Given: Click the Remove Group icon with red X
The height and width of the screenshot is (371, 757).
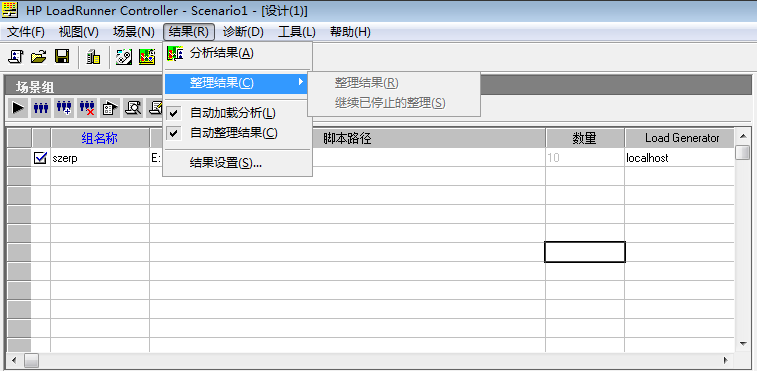Looking at the screenshot, I should point(87,107).
